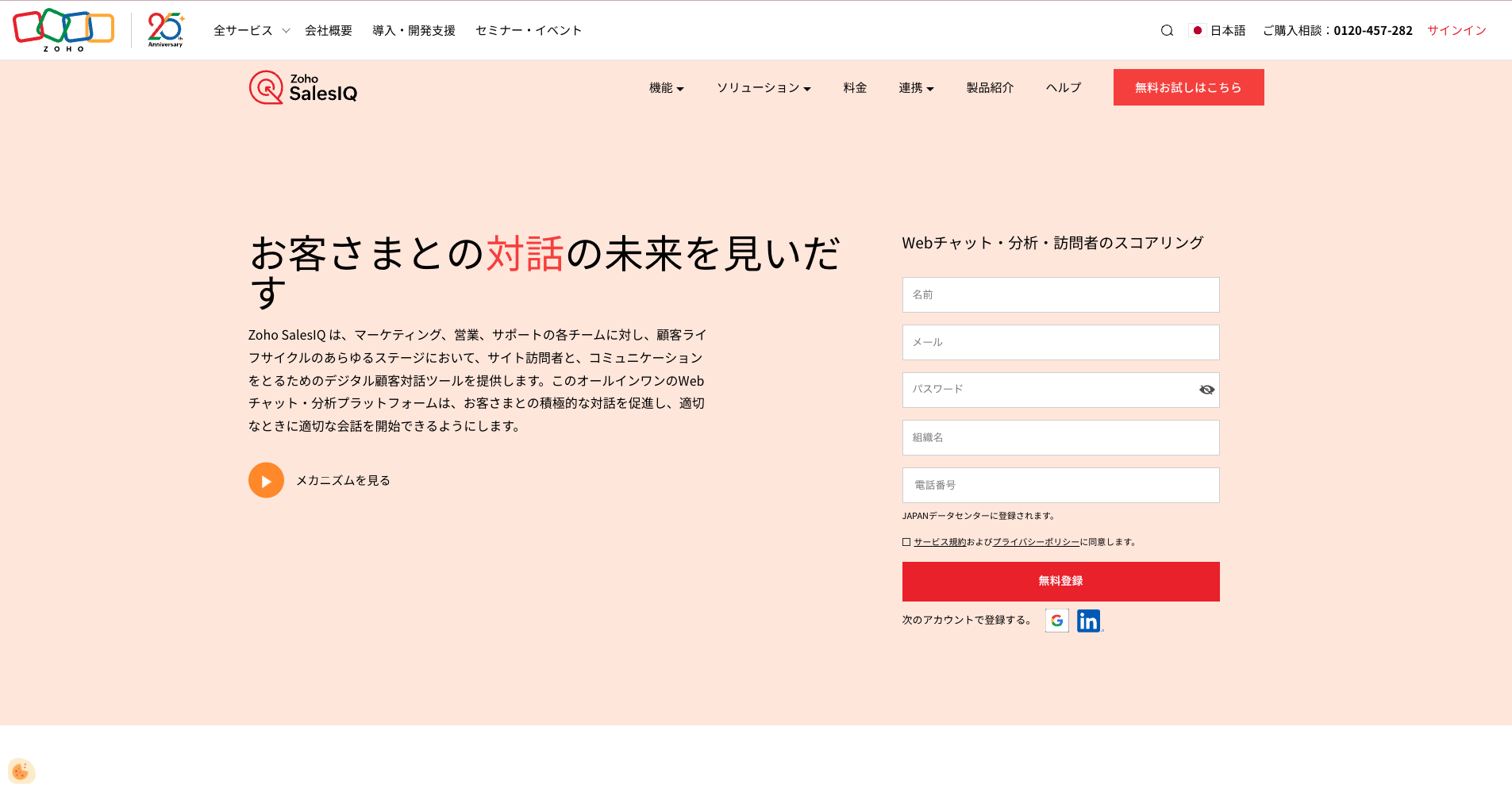Open the 25th Anniversary badge
The image size is (1512, 788).
pyautogui.click(x=166, y=30)
